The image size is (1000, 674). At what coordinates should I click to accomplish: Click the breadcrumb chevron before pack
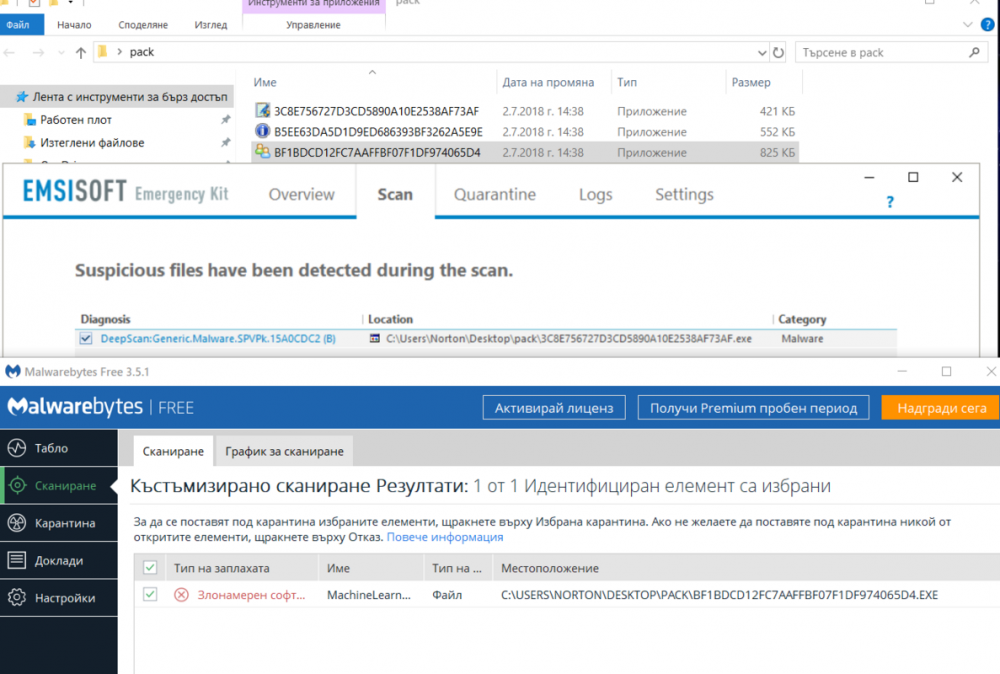coord(119,52)
